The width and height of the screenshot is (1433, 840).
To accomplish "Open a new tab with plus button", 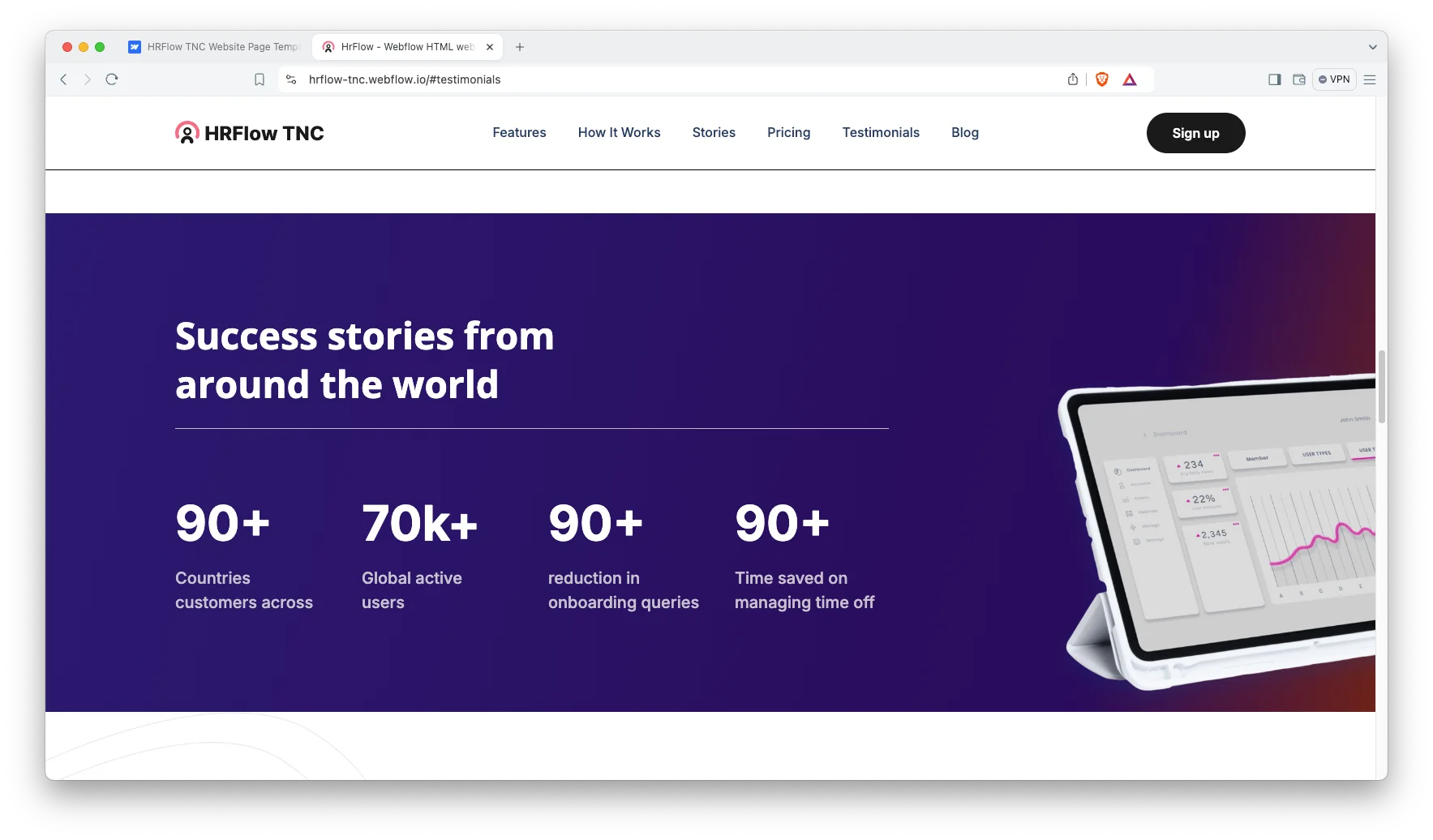I will 520,47.
